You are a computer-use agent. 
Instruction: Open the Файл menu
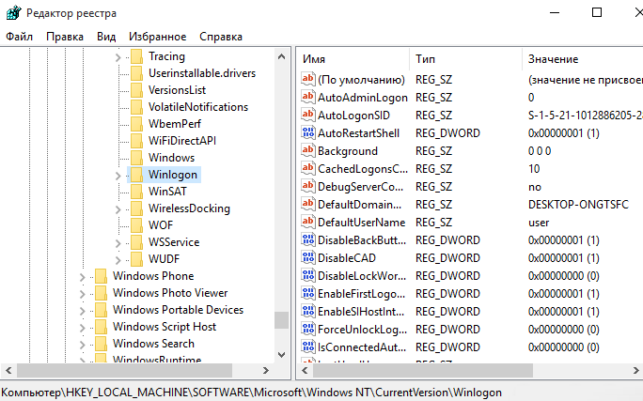pos(19,36)
